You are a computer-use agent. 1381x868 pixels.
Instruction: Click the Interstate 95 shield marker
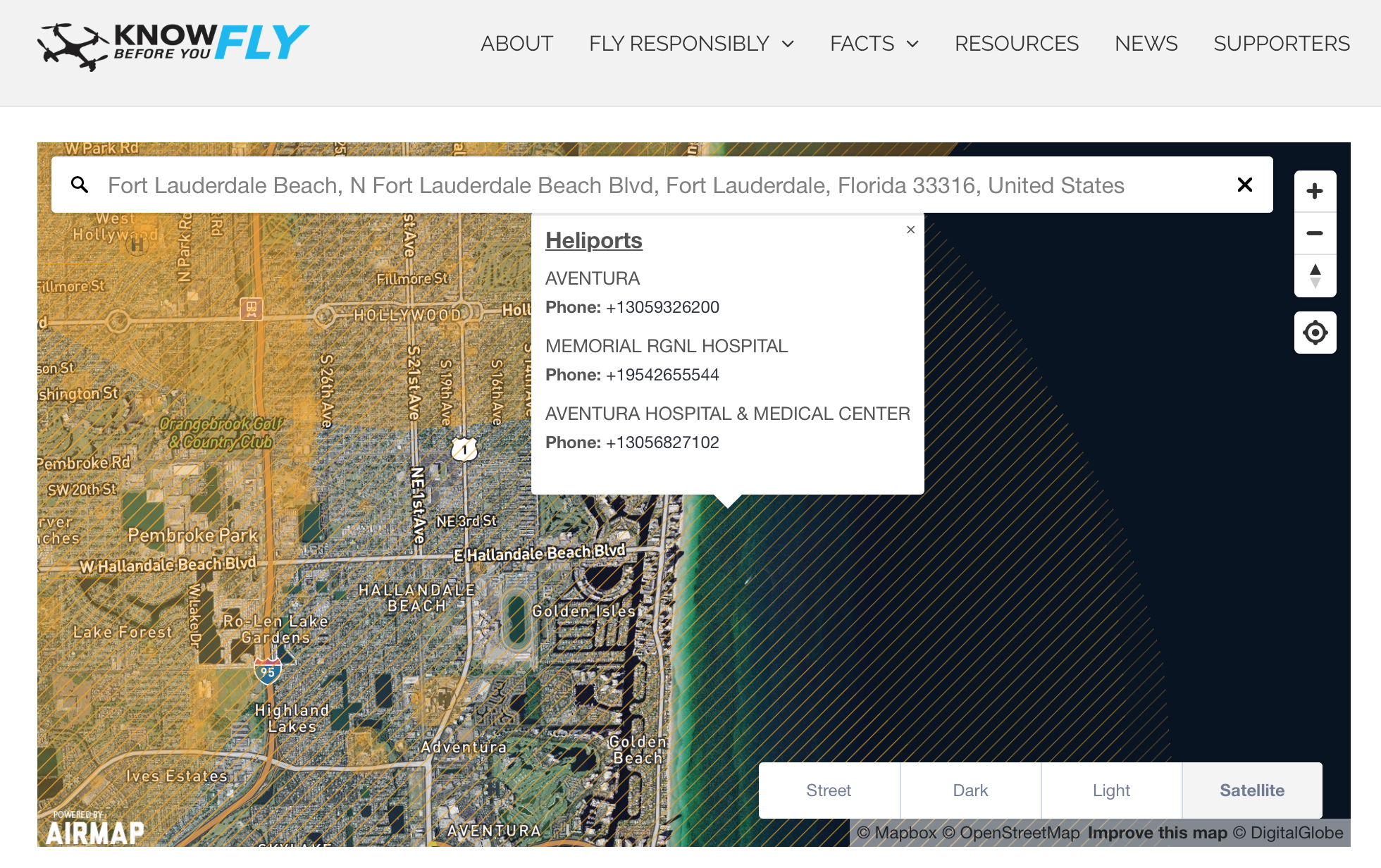[268, 671]
